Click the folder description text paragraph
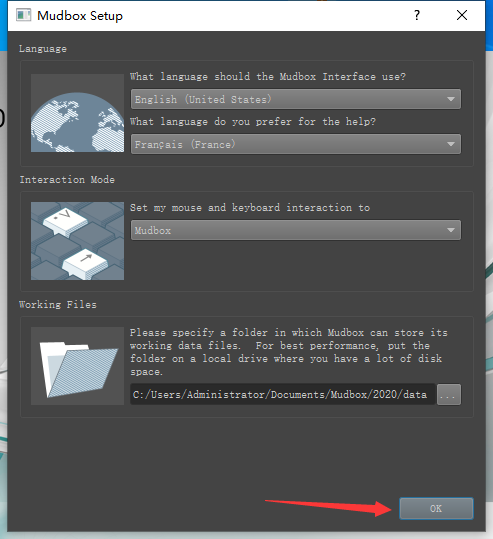Image resolution: width=493 pixels, height=539 pixels. pyautogui.click(x=289, y=352)
